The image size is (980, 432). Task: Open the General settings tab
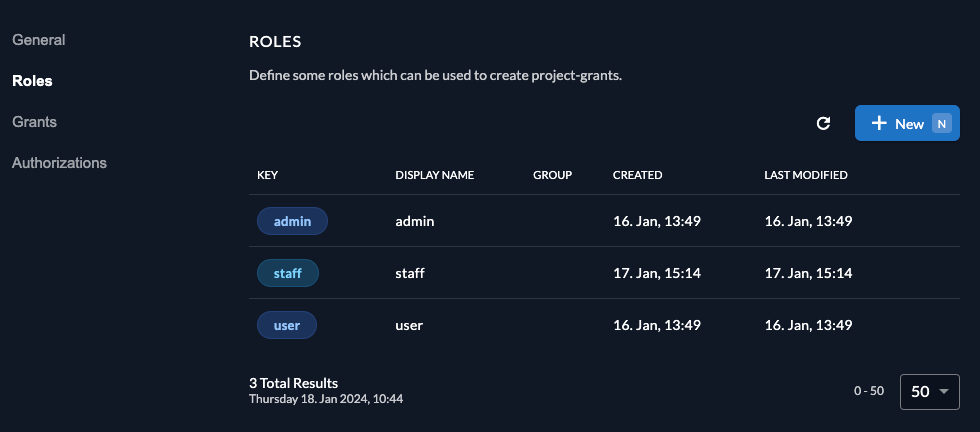tap(39, 40)
